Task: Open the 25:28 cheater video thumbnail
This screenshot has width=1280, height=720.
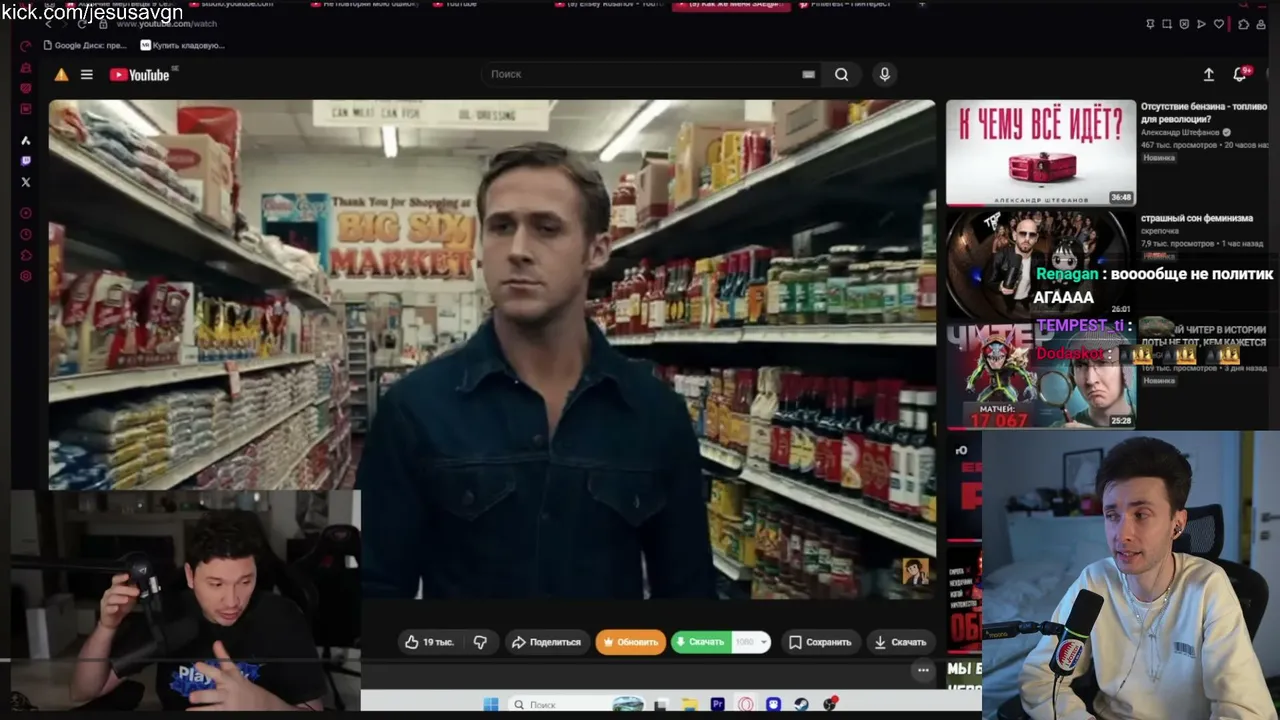Action: (1041, 376)
